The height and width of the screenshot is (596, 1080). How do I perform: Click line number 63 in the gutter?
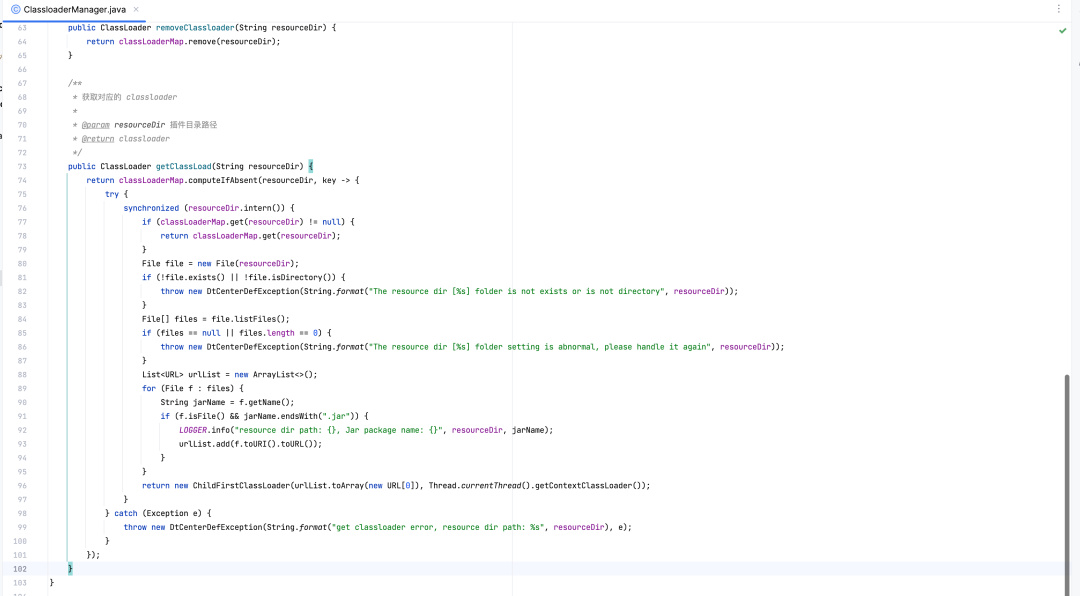point(21,27)
